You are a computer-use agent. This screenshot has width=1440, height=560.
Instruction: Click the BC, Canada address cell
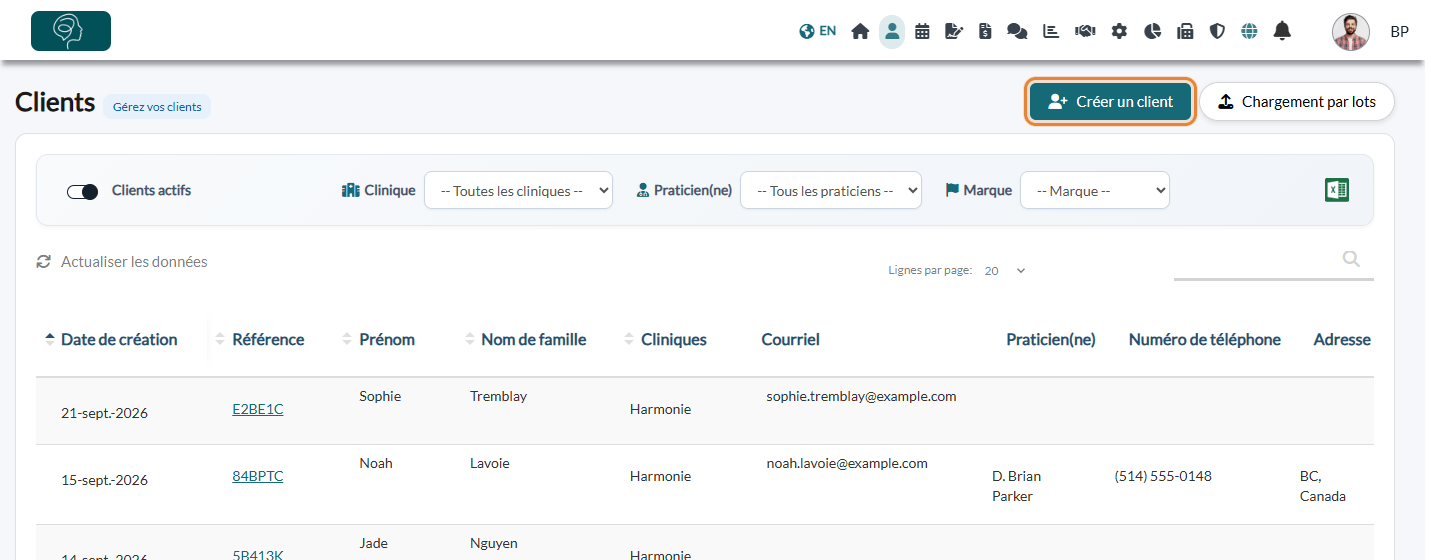coord(1323,486)
